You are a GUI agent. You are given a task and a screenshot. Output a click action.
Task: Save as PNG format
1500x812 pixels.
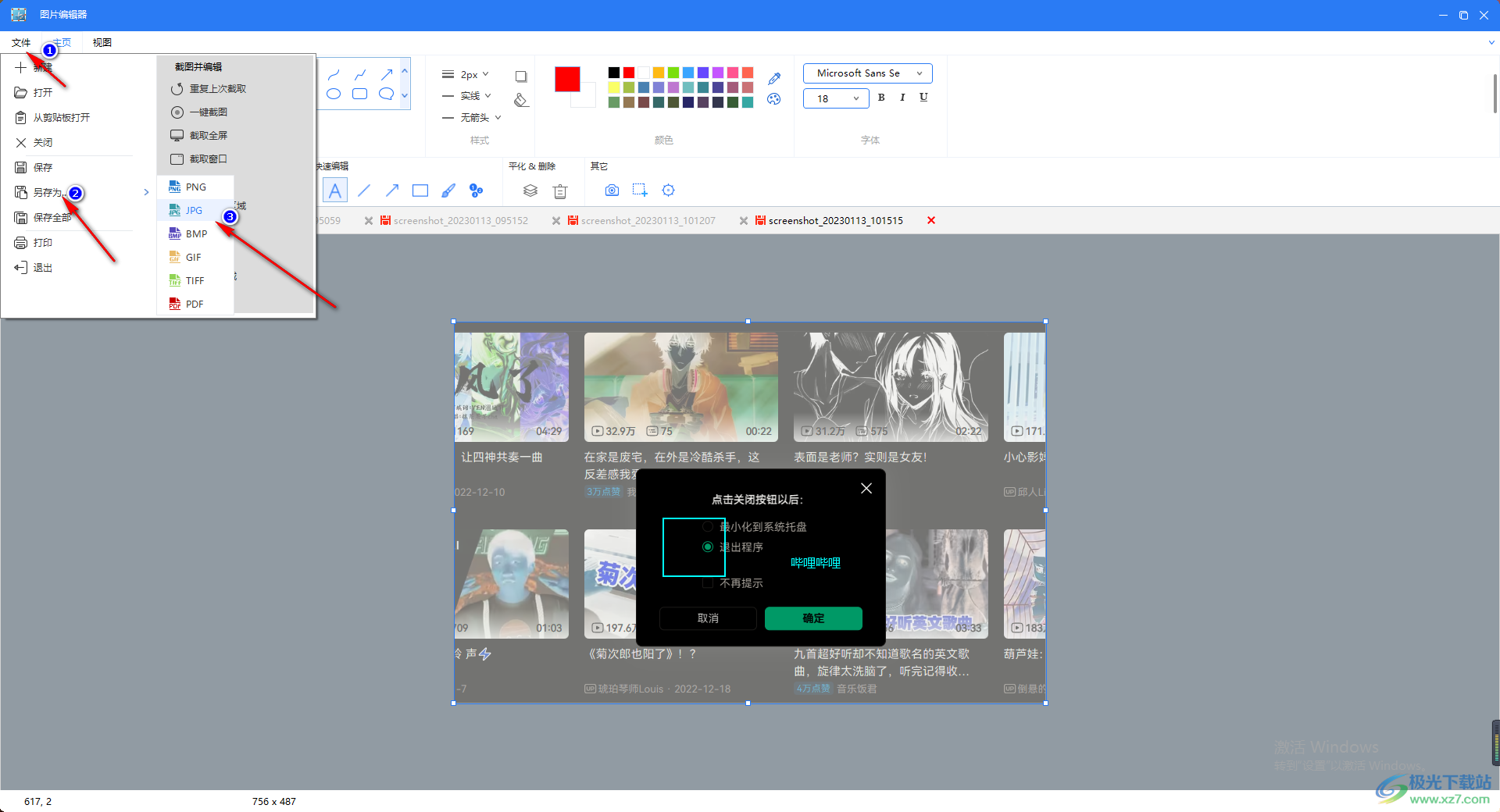point(195,187)
